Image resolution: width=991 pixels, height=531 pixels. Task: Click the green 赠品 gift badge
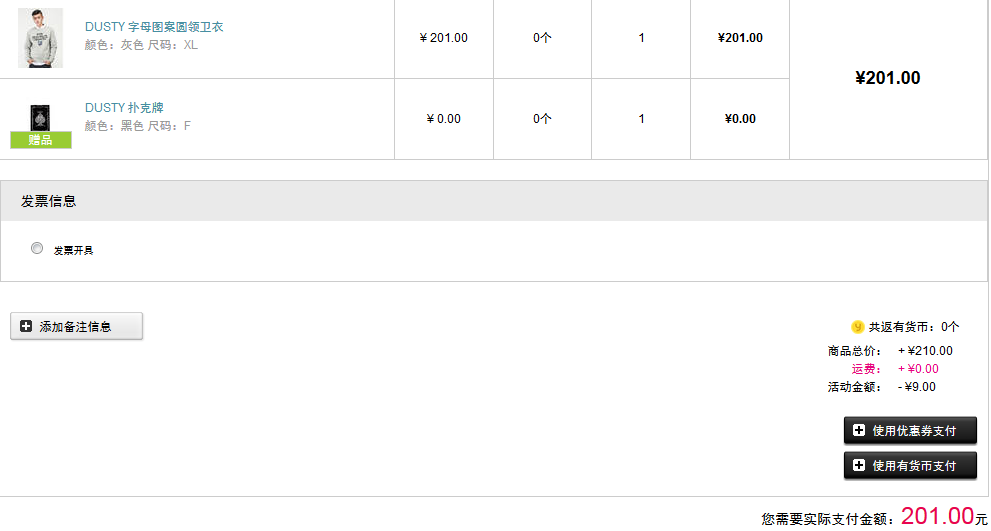click(41, 140)
